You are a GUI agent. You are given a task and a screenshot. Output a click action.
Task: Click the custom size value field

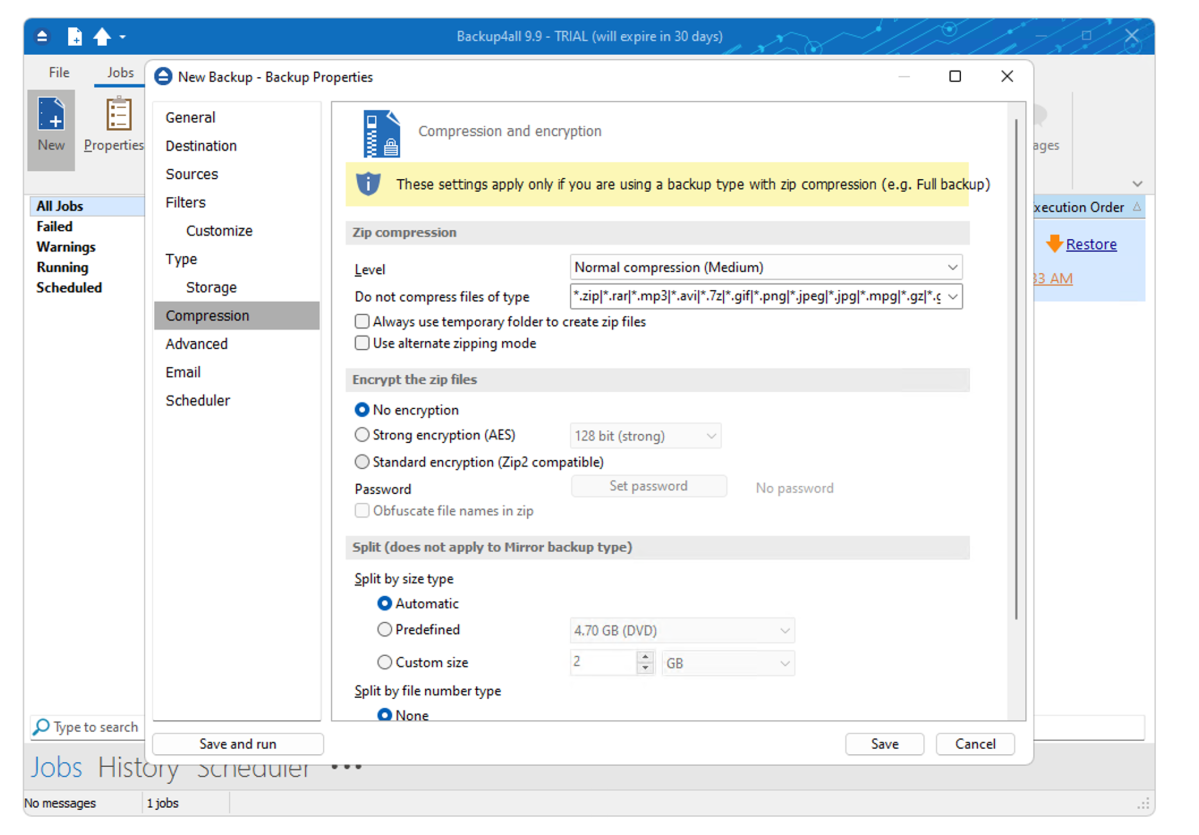[x=603, y=662]
